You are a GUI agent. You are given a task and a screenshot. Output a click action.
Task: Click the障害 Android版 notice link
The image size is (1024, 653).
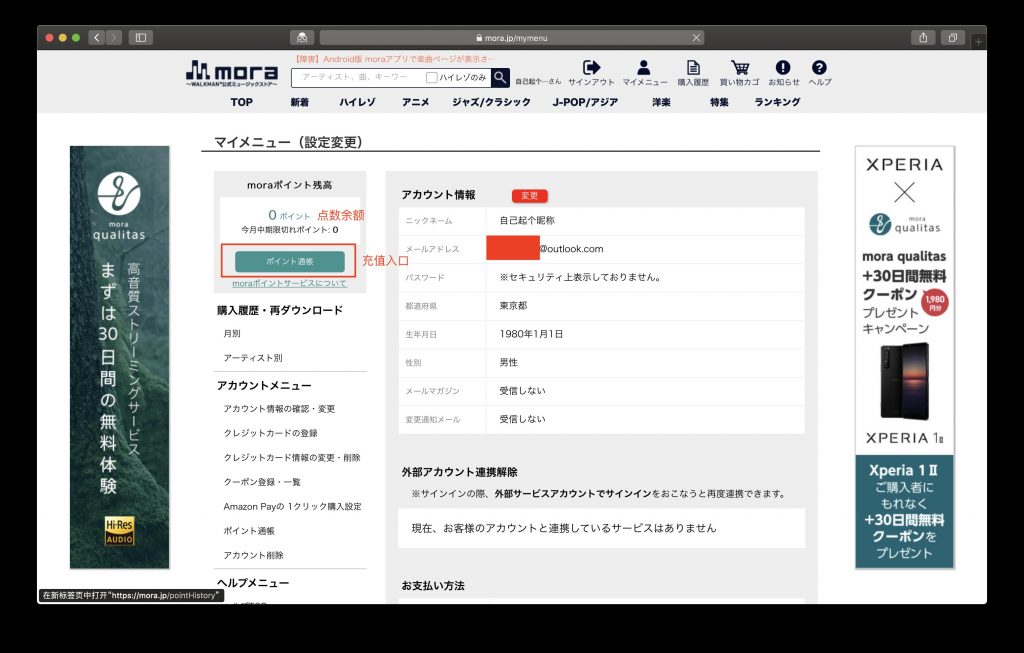point(393,59)
